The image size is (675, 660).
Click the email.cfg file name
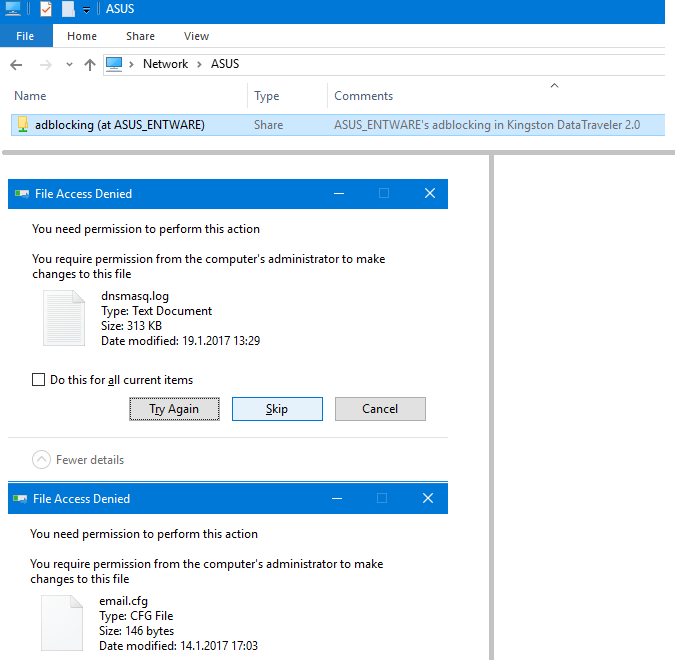tap(124, 601)
